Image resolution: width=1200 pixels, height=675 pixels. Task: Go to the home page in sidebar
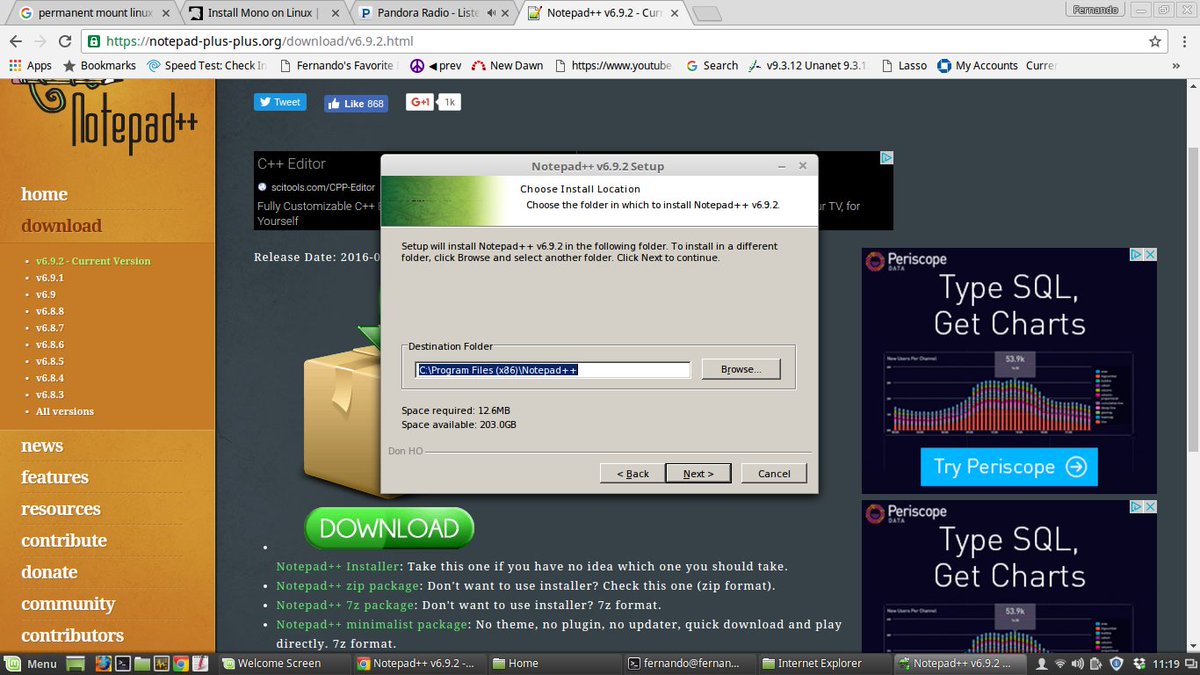[44, 194]
